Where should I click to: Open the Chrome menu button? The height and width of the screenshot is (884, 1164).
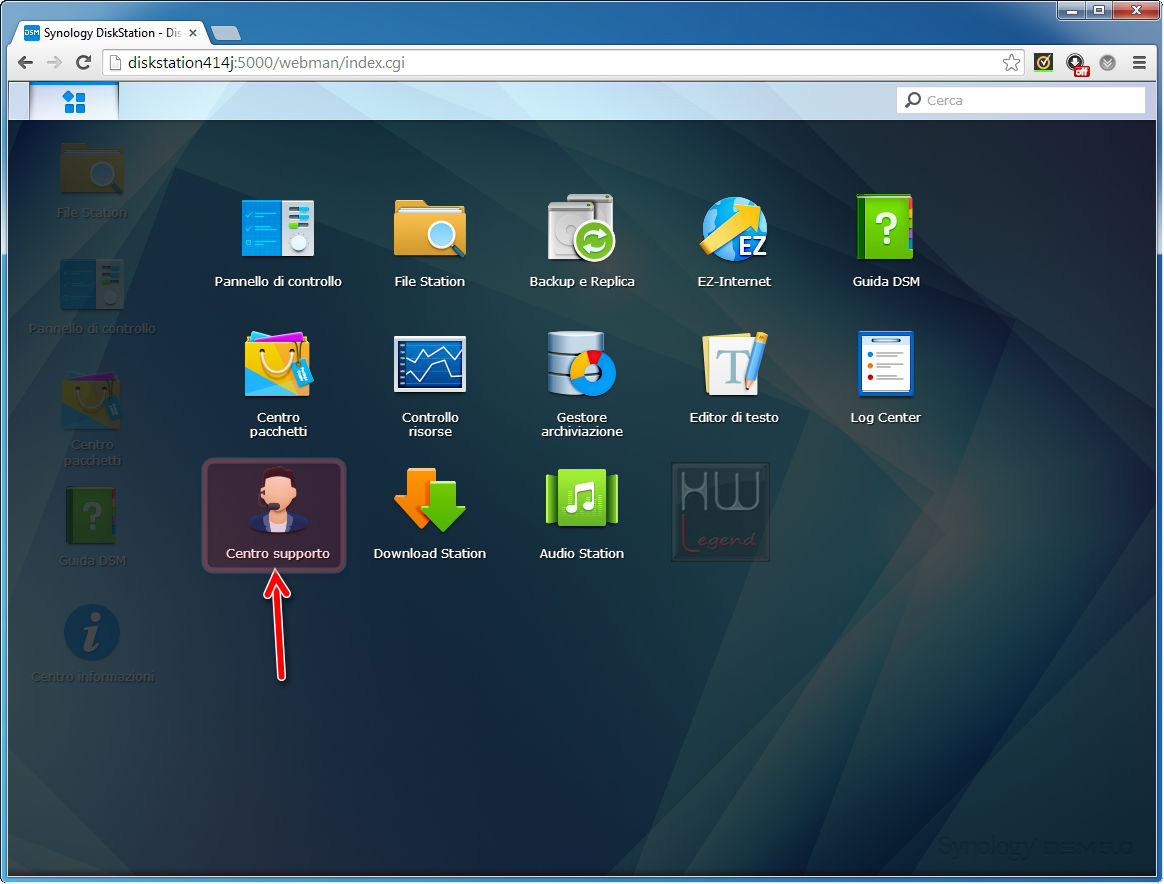click(1140, 62)
